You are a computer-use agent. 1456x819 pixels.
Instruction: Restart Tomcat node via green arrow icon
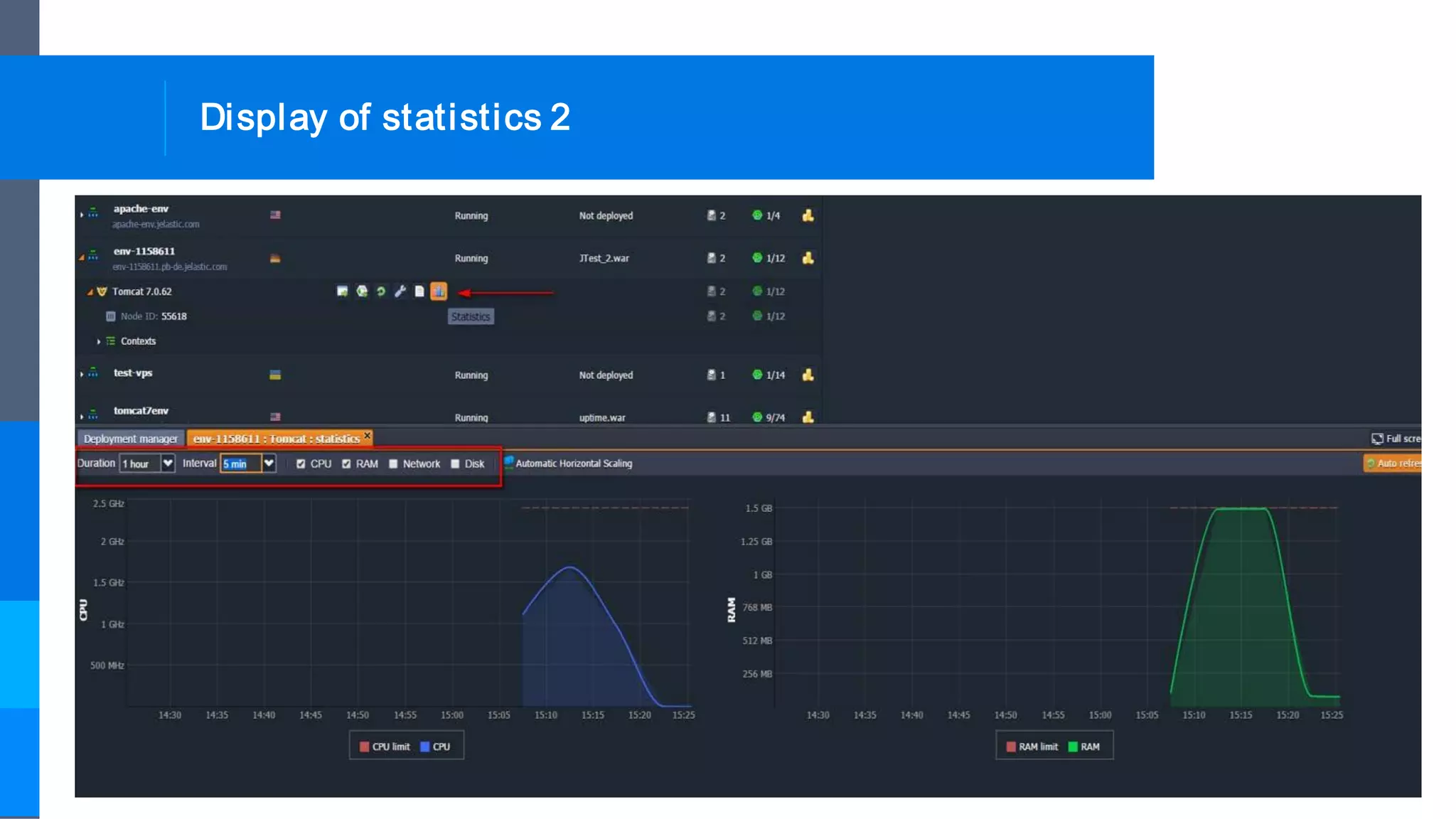coord(381,291)
